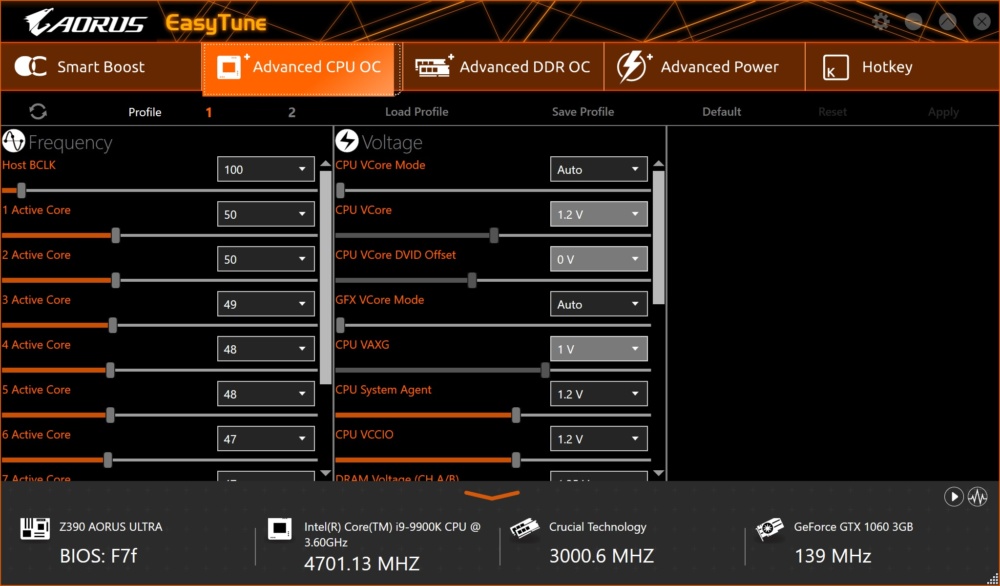Screen dimensions: 1000x586
Task: Open the Host BCLK dropdown
Action: (x=265, y=169)
